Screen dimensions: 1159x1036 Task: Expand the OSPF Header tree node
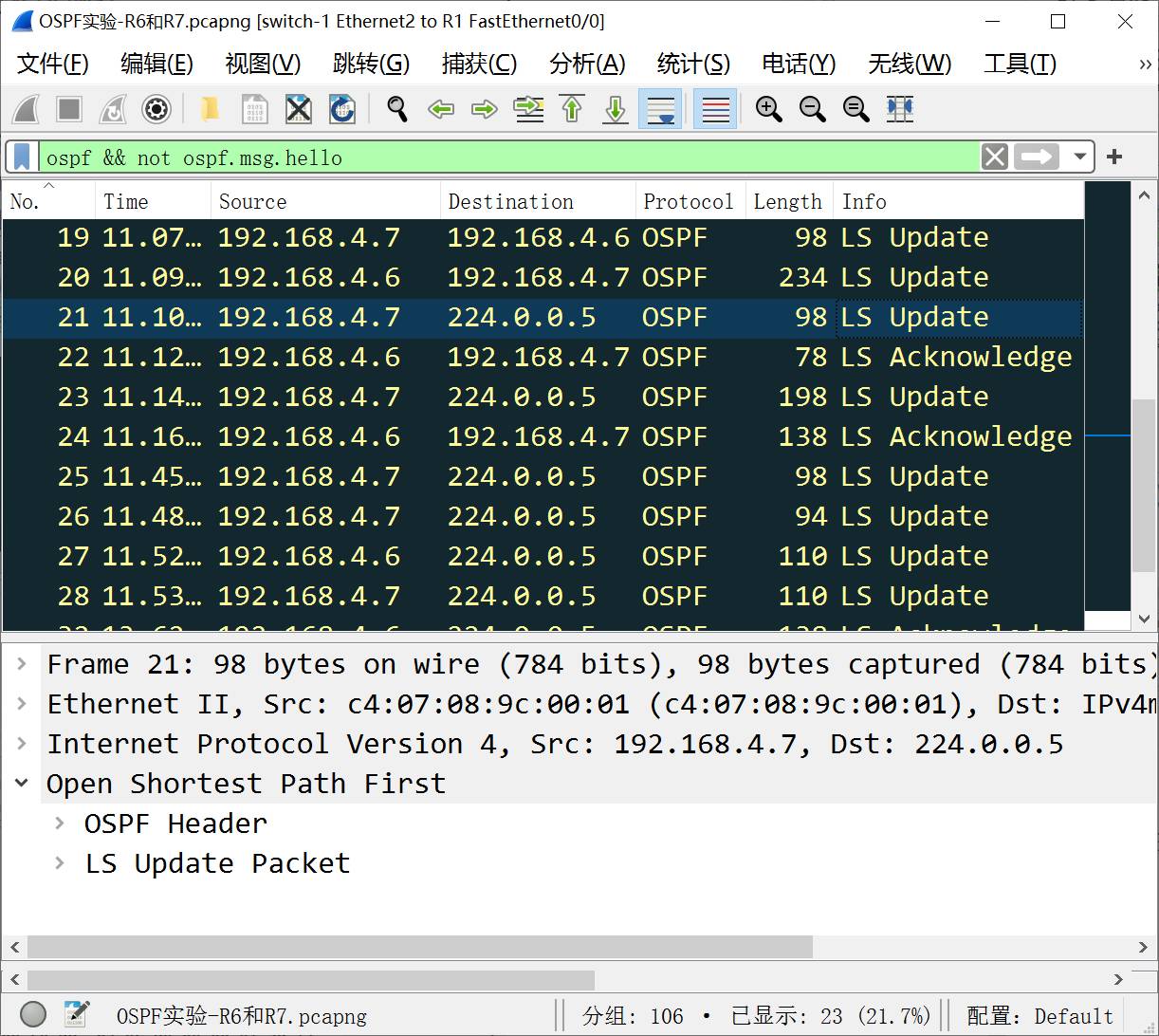pyautogui.click(x=60, y=823)
